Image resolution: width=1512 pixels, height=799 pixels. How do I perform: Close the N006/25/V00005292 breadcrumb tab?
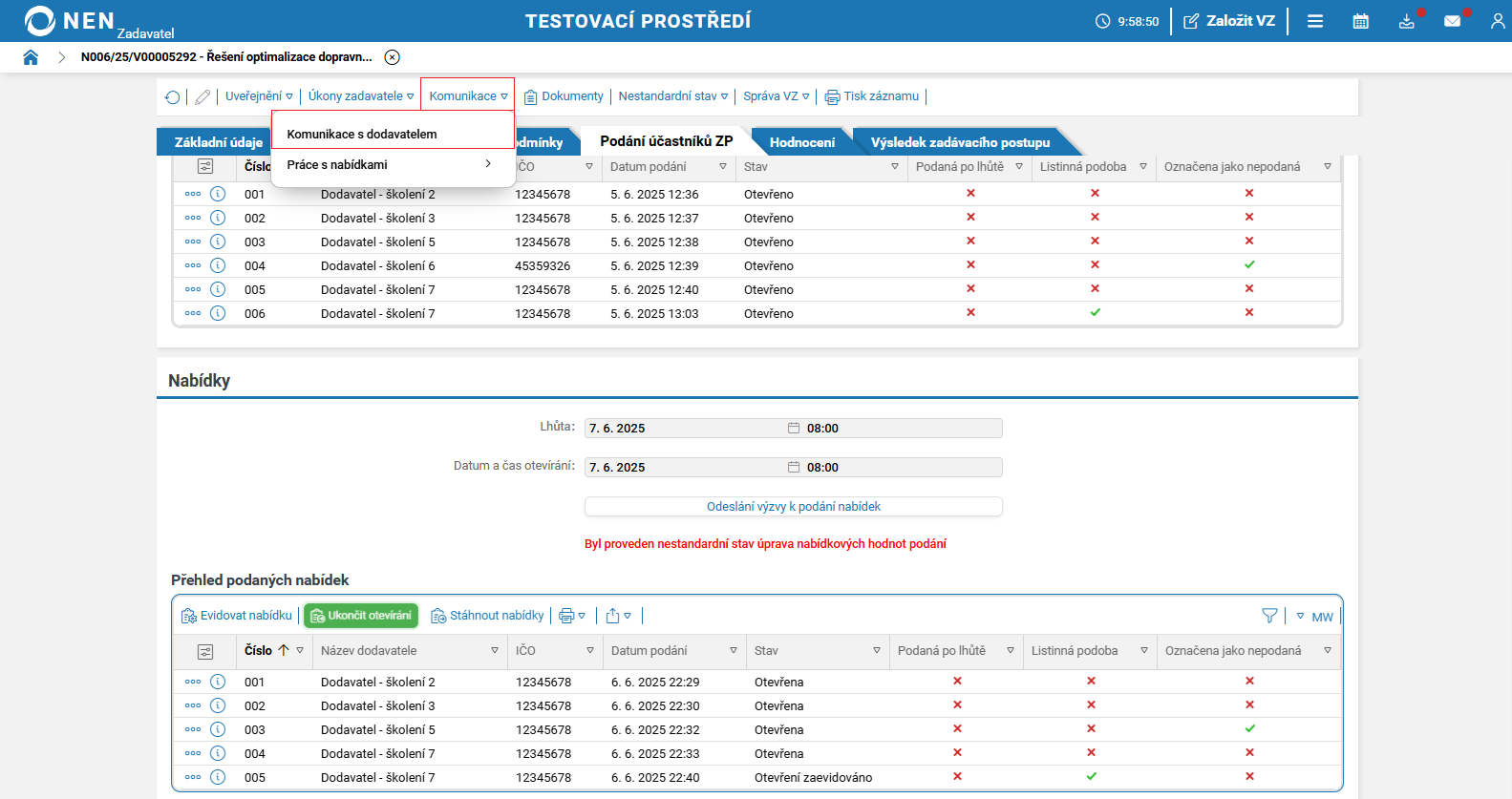pyautogui.click(x=392, y=57)
